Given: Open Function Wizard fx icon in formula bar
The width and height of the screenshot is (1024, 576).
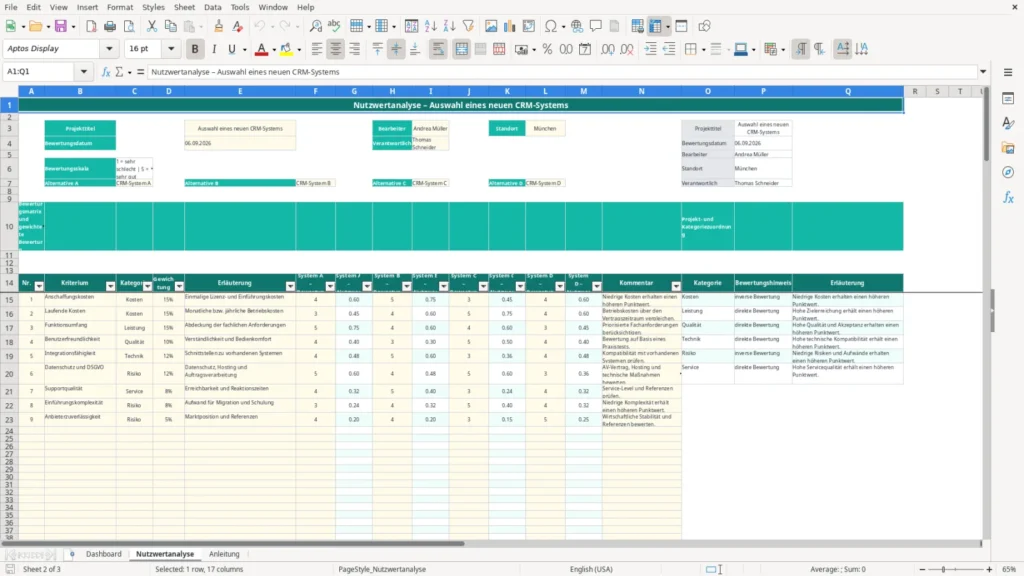Looking at the screenshot, I should [106, 72].
